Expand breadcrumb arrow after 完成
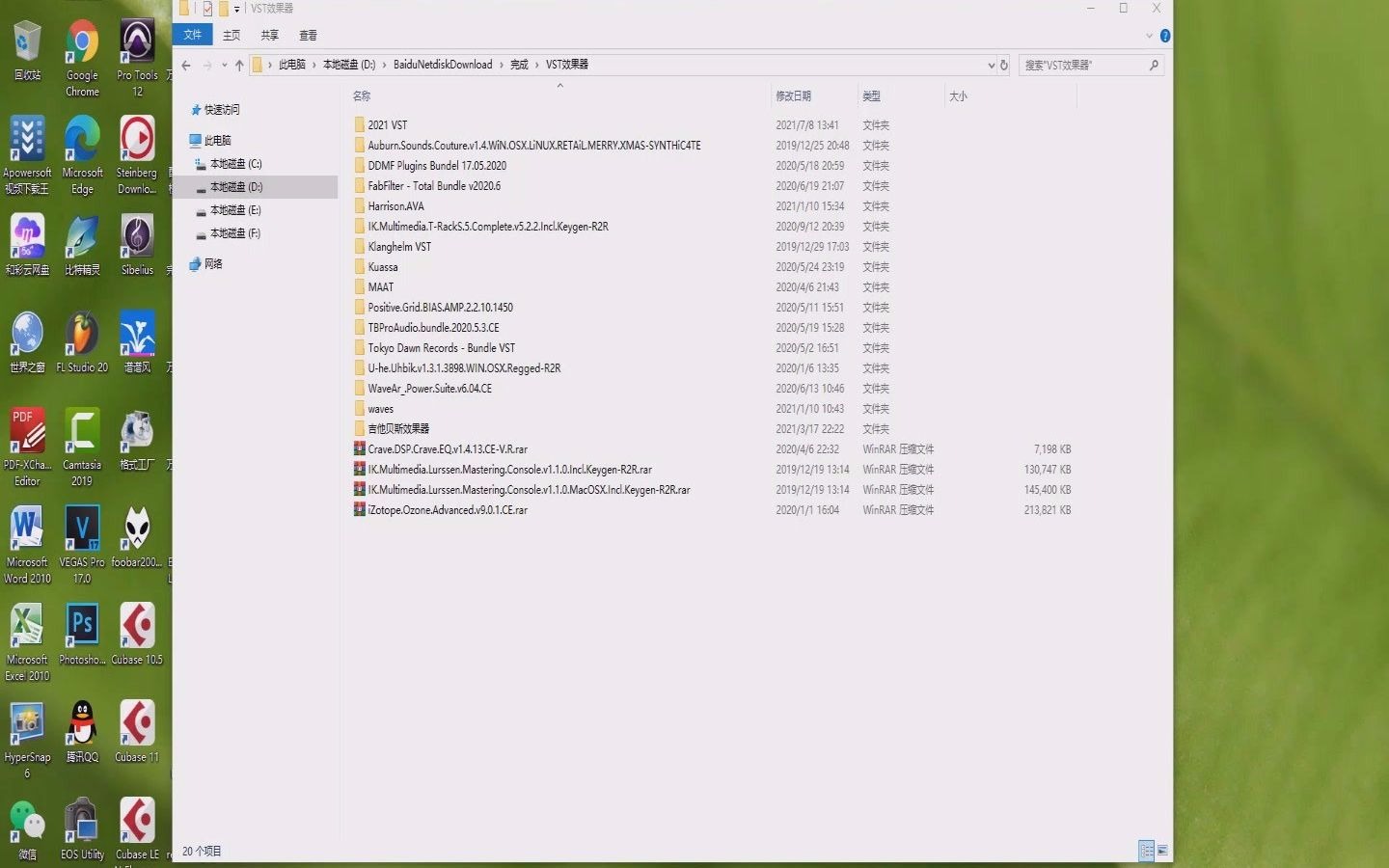The image size is (1389, 868). [537, 65]
